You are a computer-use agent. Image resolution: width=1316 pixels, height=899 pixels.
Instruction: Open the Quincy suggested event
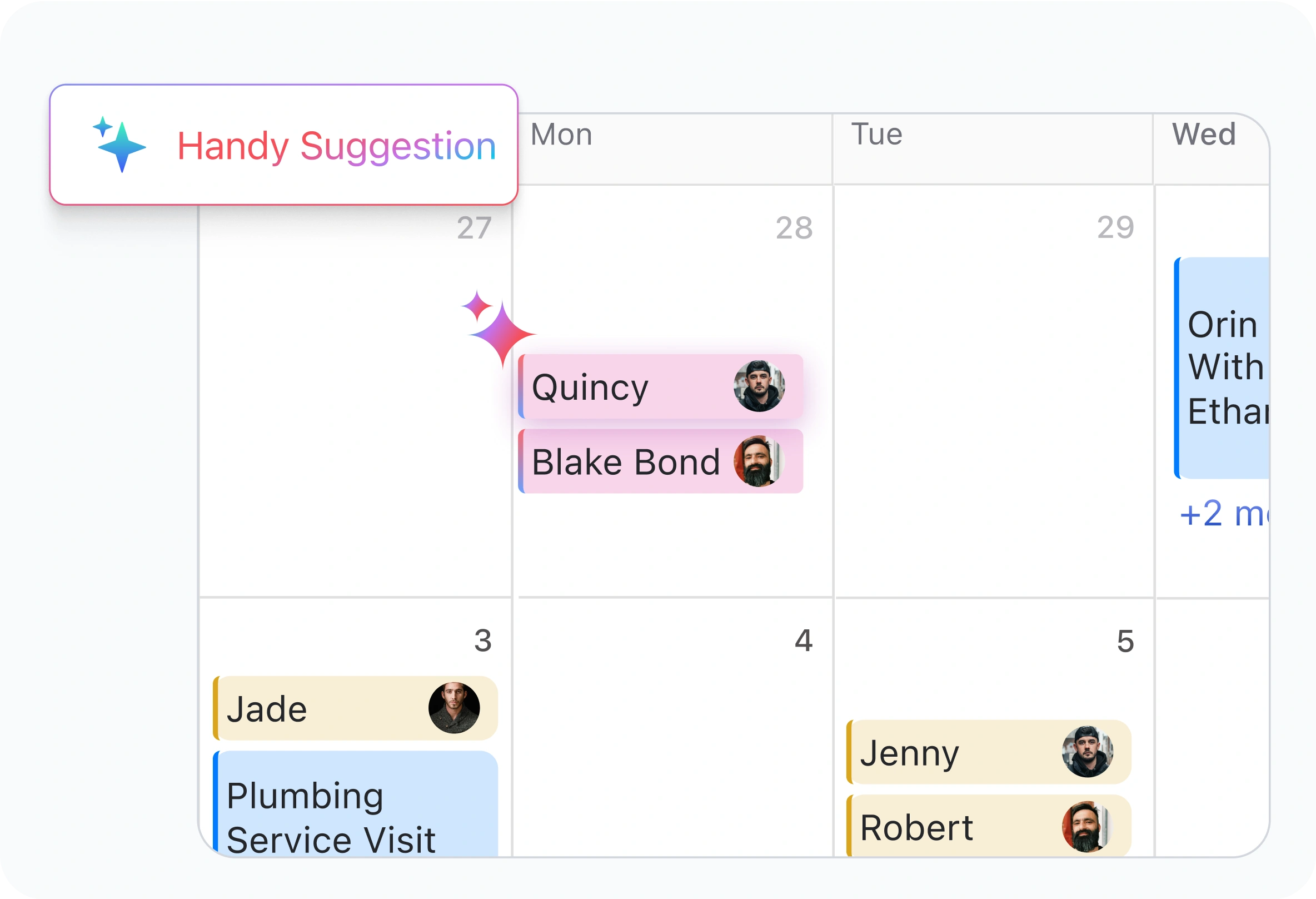click(623, 388)
